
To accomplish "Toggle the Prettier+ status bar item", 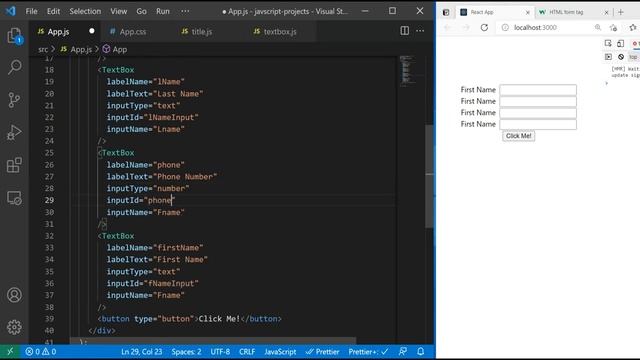I will coord(368,351).
